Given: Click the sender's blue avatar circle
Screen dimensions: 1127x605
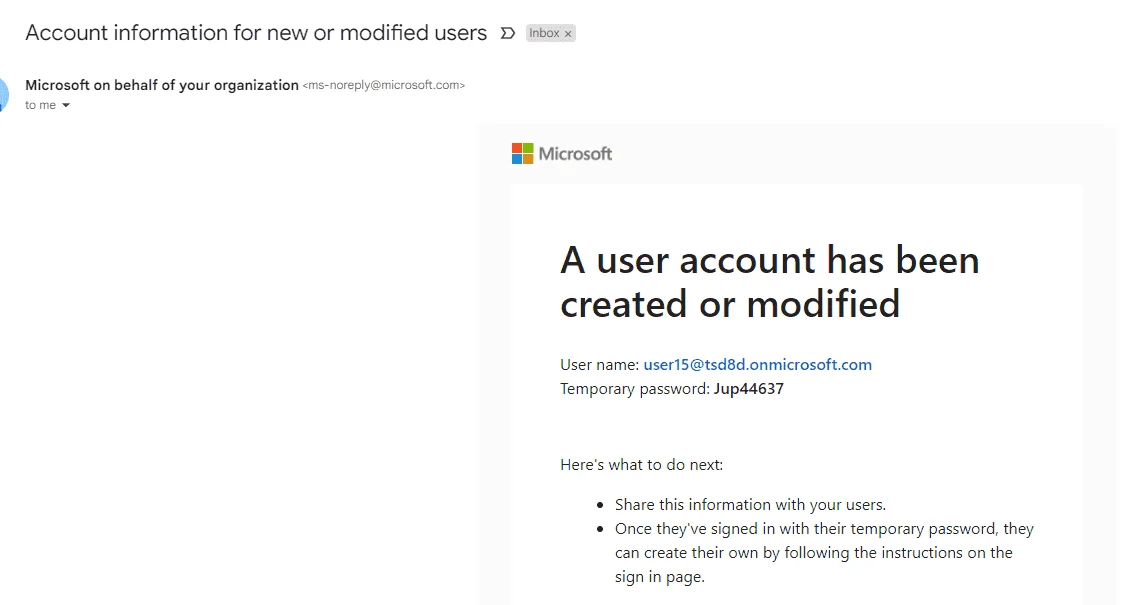Looking at the screenshot, I should pyautogui.click(x=4, y=94).
